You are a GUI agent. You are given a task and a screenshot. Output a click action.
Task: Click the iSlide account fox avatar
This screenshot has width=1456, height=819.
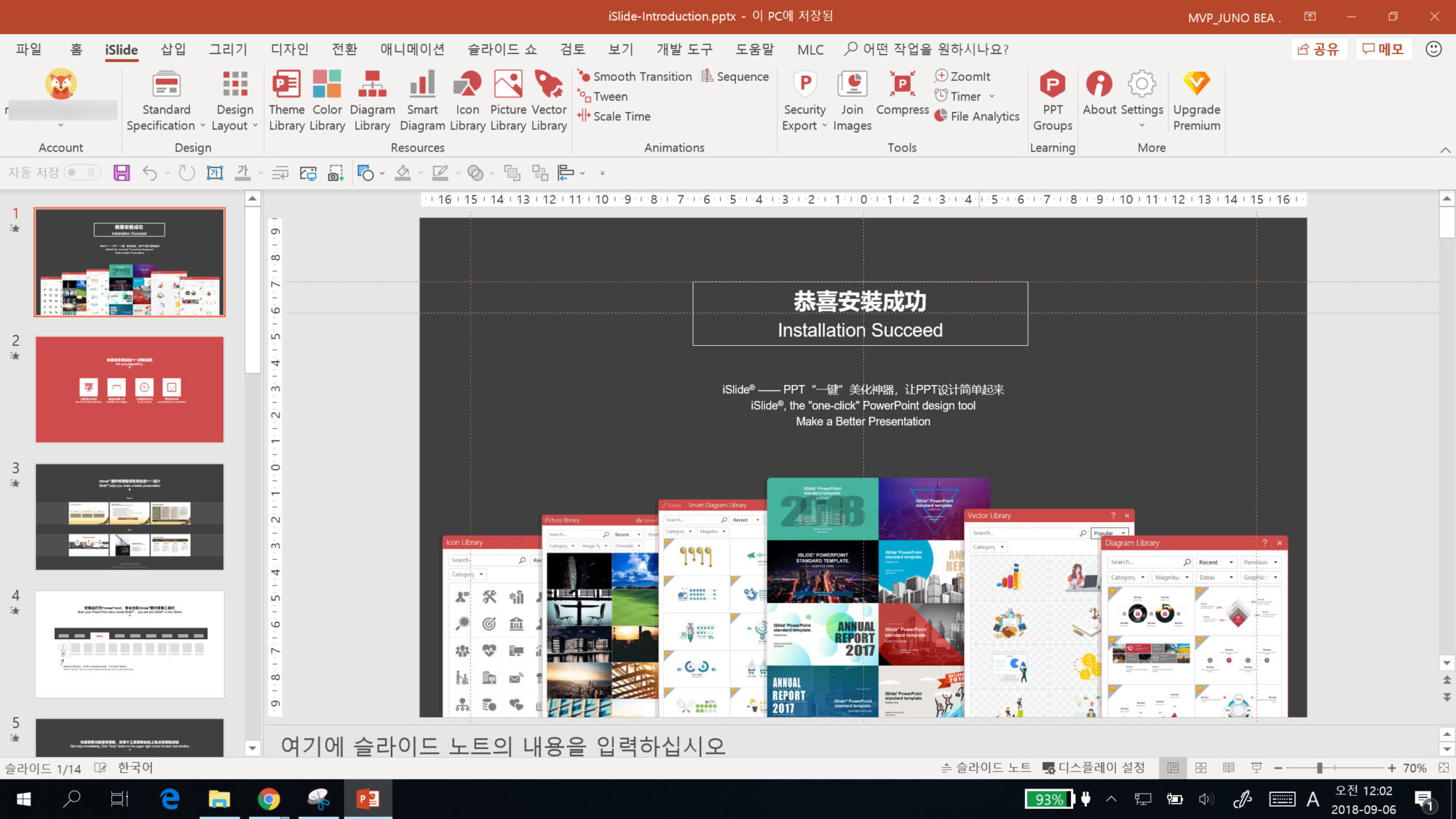coord(61,84)
